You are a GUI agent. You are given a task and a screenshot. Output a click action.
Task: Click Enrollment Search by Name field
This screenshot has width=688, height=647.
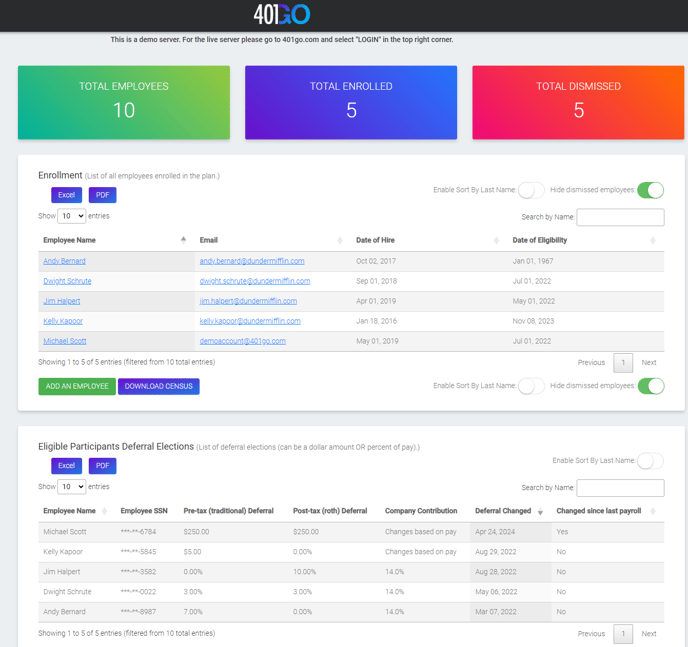[620, 217]
